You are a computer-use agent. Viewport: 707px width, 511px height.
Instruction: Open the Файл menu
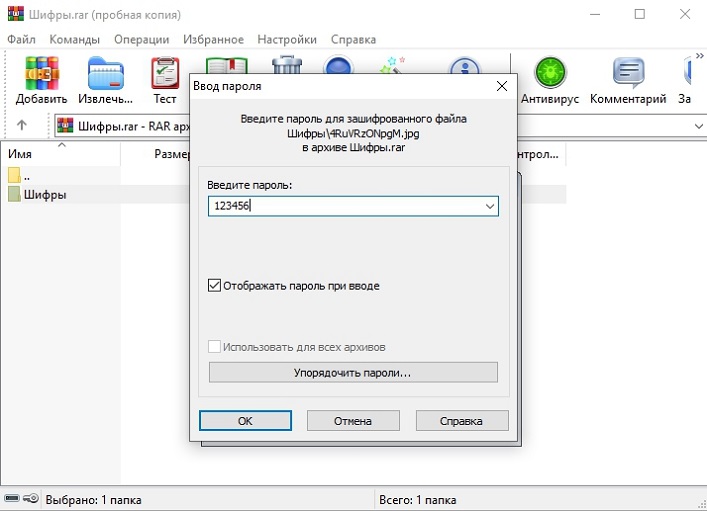click(x=21, y=39)
